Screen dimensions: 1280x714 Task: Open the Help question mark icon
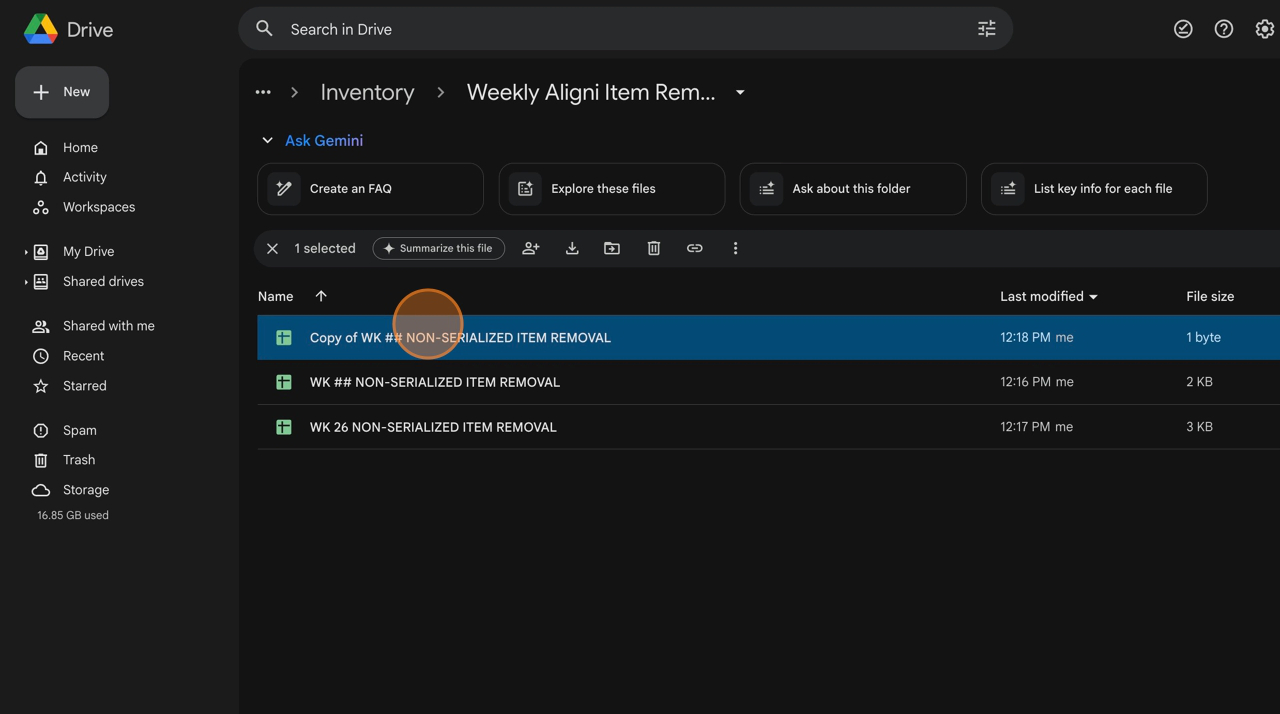click(1223, 29)
